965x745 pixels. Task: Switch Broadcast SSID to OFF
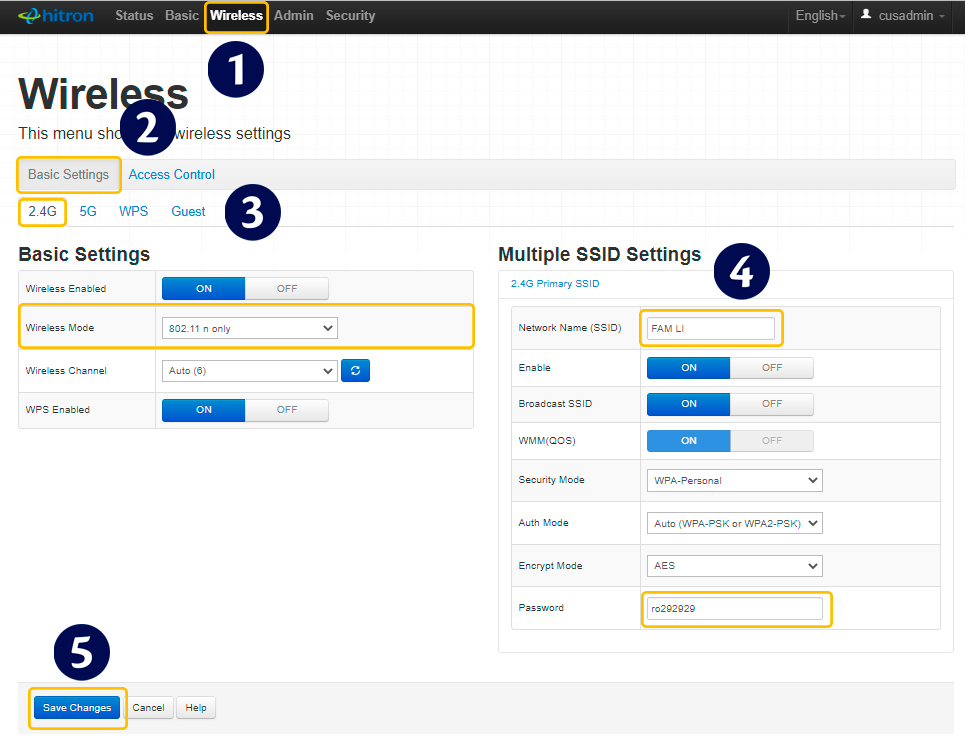click(772, 404)
